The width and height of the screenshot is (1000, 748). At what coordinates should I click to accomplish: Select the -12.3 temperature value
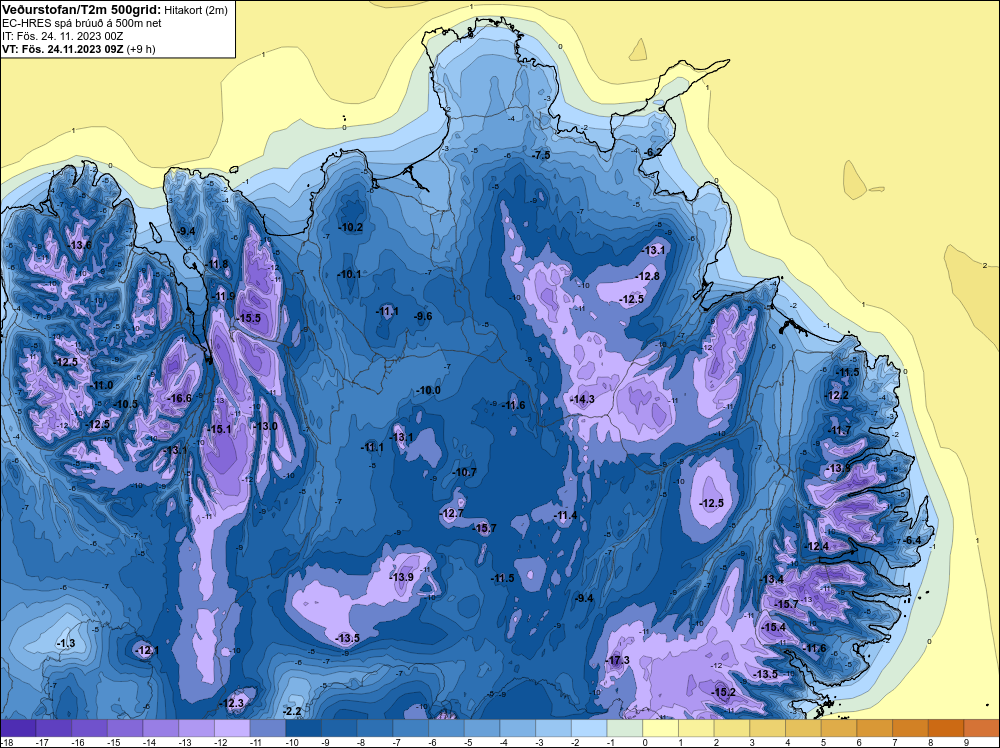click(232, 703)
